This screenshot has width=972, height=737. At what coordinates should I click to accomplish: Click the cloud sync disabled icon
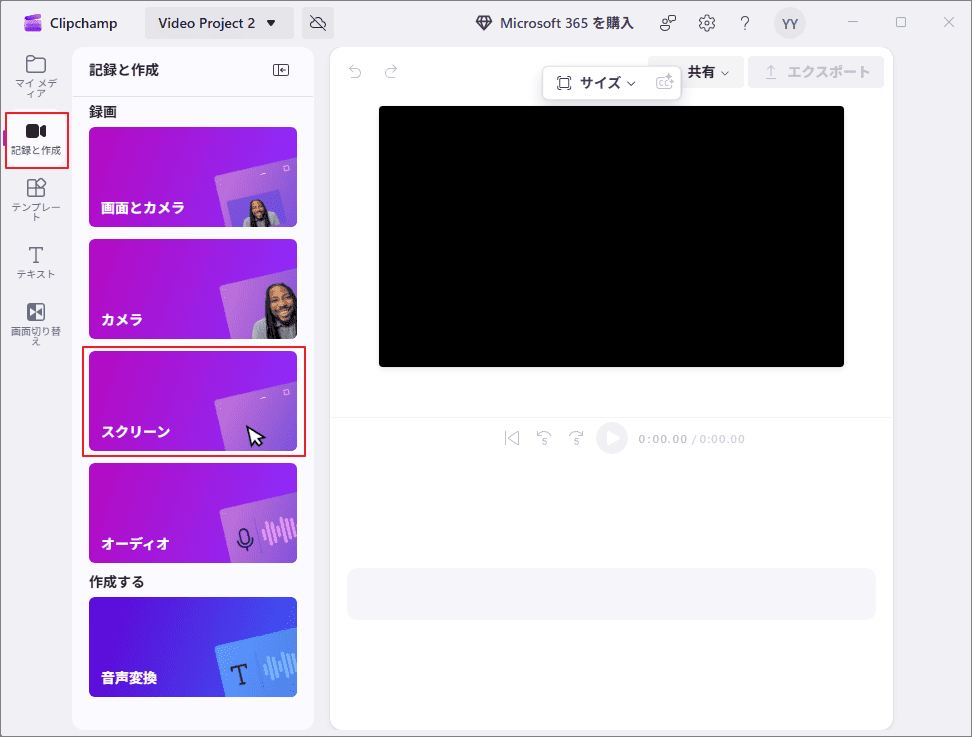318,24
